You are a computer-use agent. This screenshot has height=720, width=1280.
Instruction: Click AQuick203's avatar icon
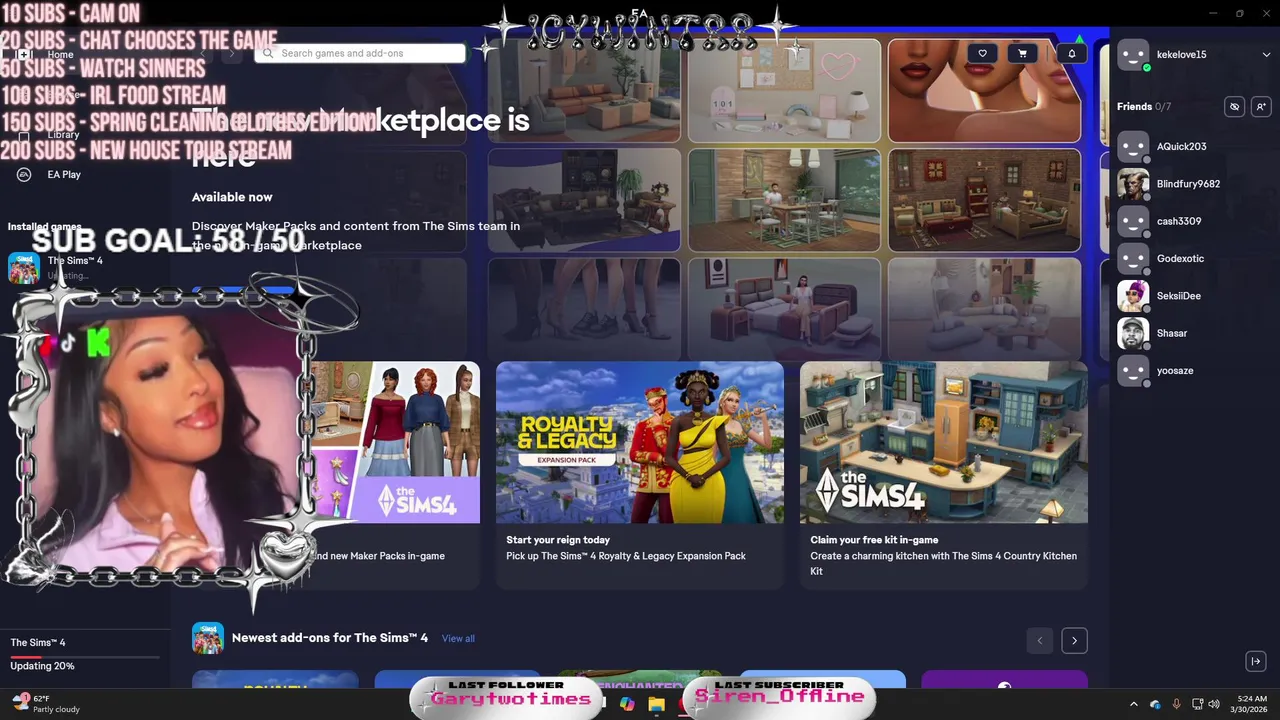pyautogui.click(x=1133, y=146)
